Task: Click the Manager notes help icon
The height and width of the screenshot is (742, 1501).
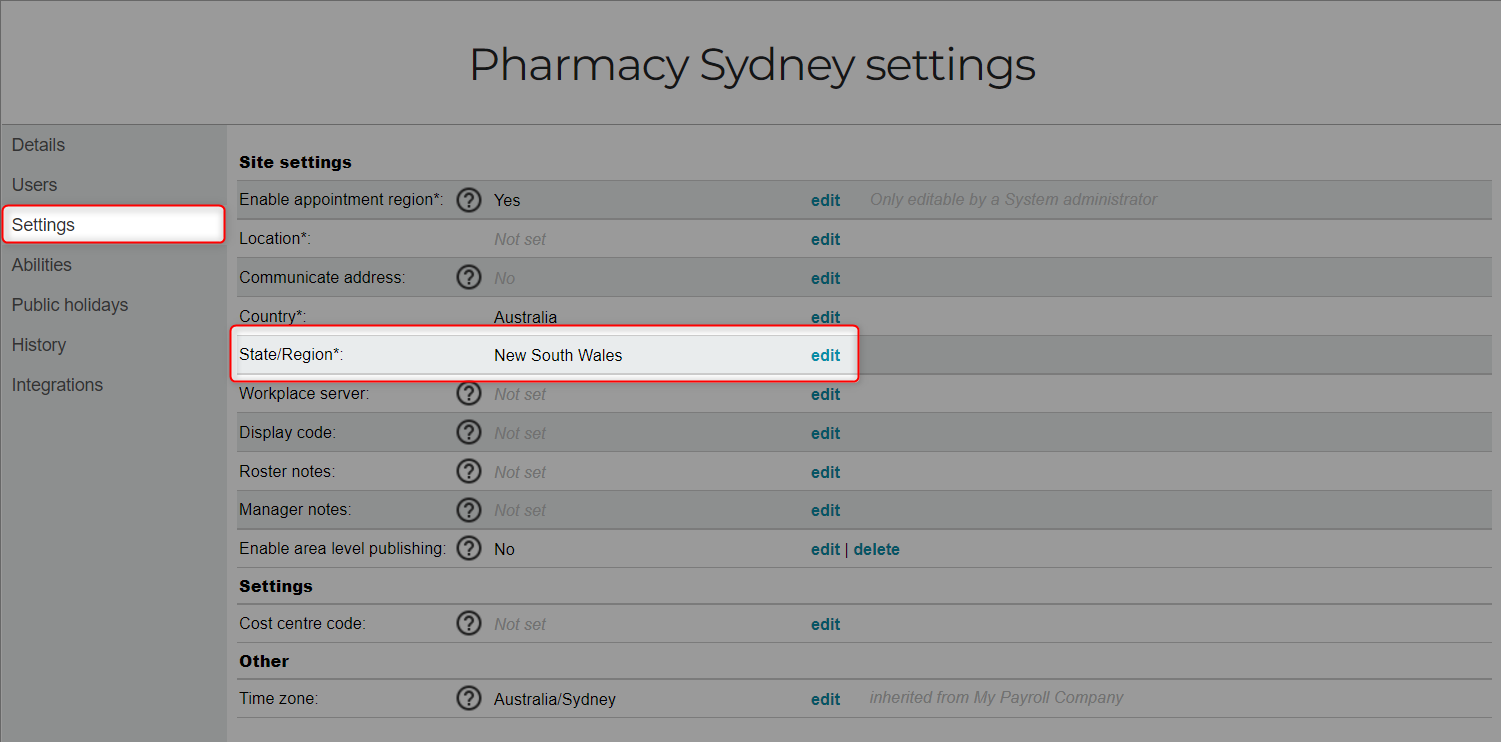Action: [x=469, y=510]
